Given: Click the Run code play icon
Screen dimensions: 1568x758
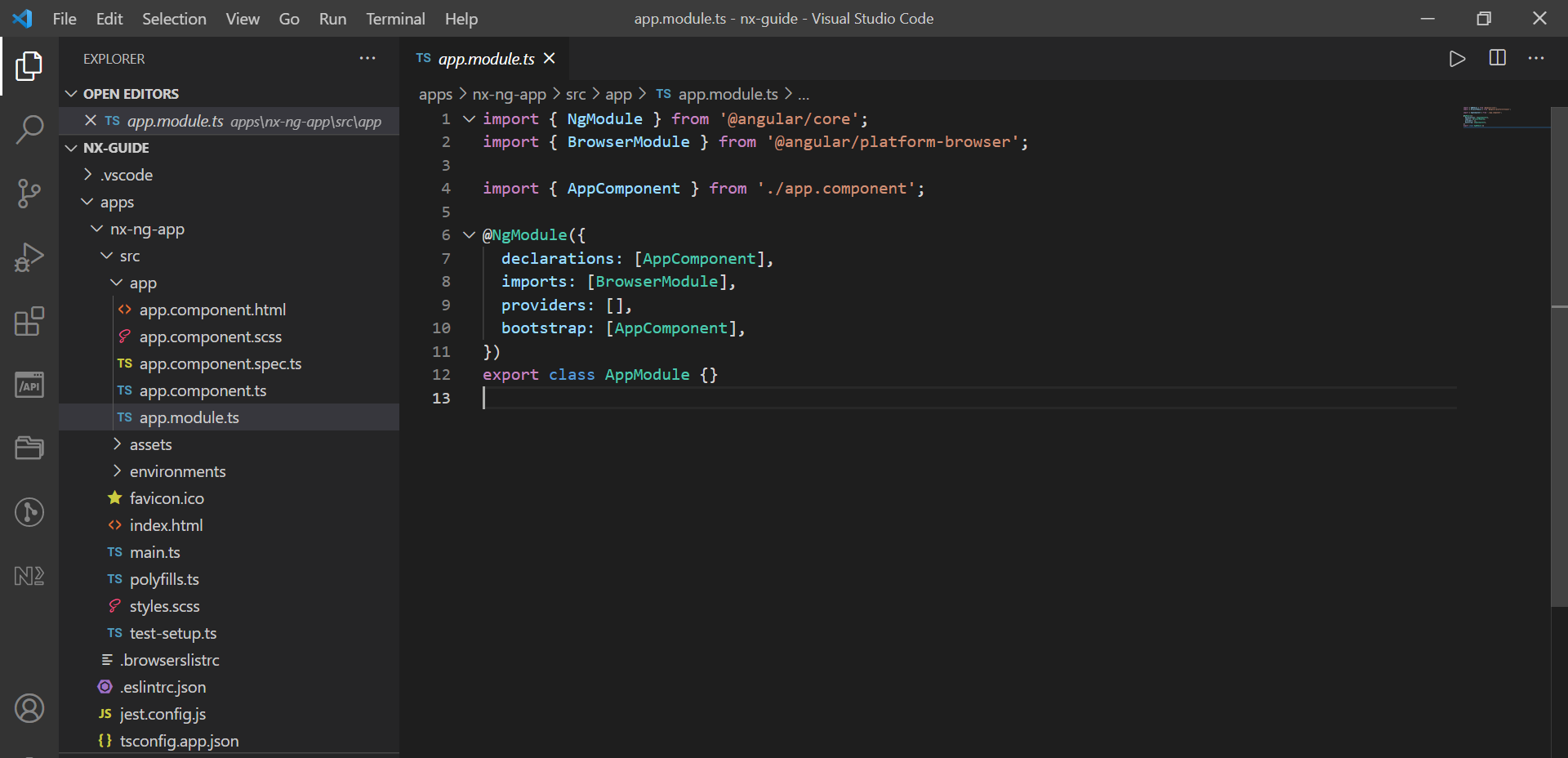Looking at the screenshot, I should pyautogui.click(x=1457, y=59).
